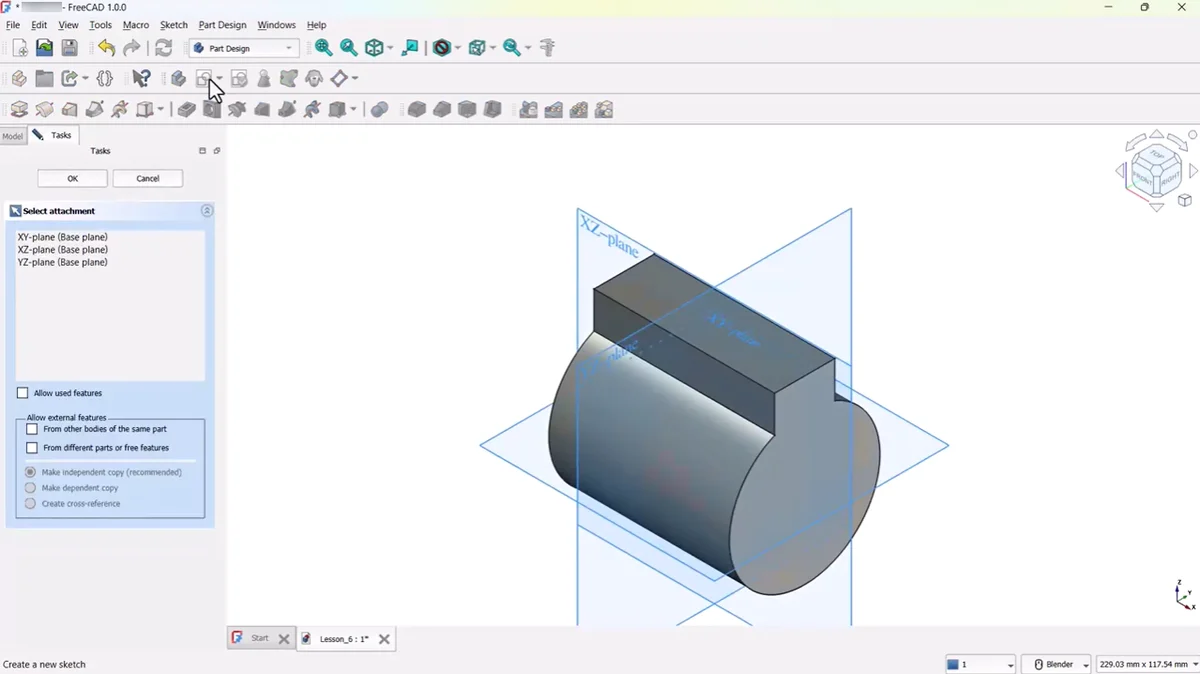Click the Fit all zoom icon
Viewport: 1200px width, 674px height.
point(323,48)
